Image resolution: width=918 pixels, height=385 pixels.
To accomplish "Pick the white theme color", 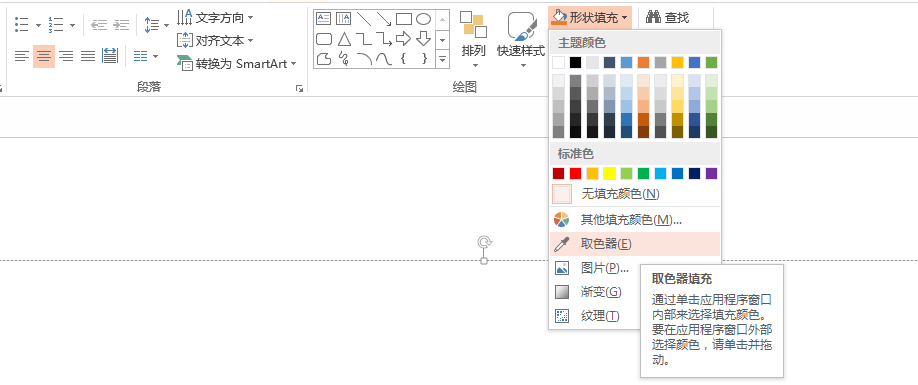I will point(559,63).
